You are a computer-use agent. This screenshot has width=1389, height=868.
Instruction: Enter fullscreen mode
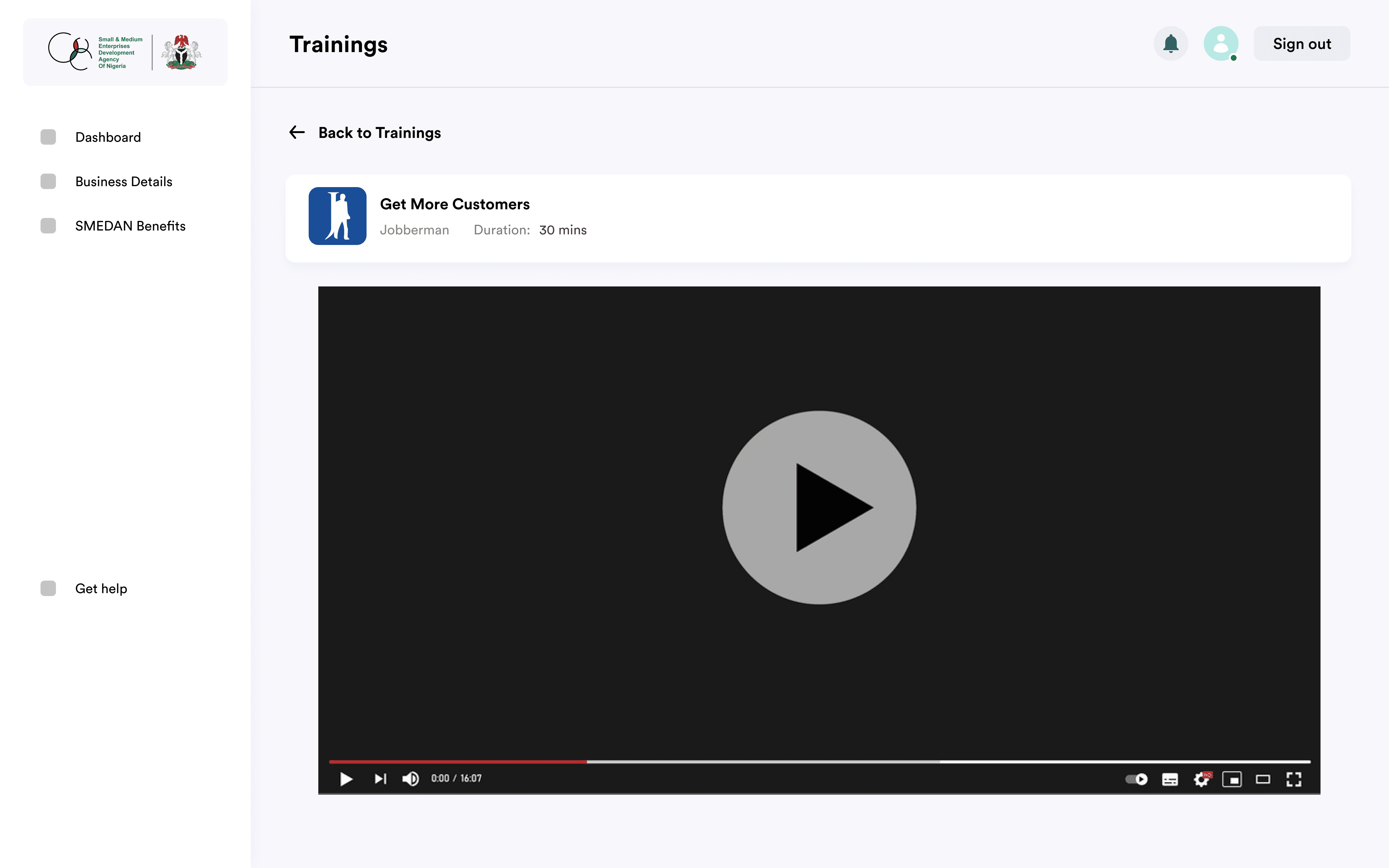click(x=1294, y=779)
